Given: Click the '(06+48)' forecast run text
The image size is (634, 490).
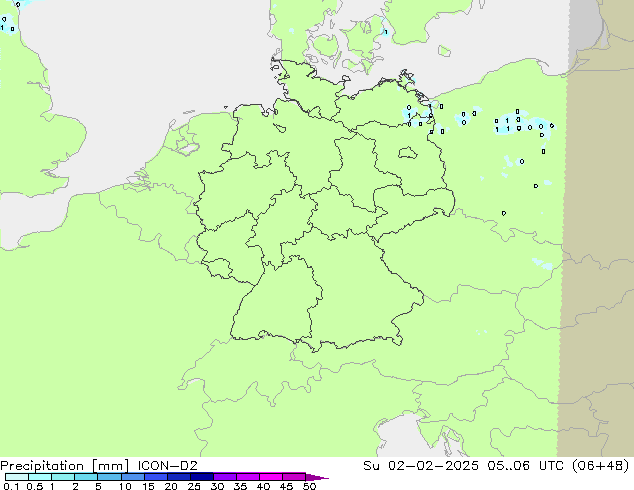Looking at the screenshot, I should 600,466.
